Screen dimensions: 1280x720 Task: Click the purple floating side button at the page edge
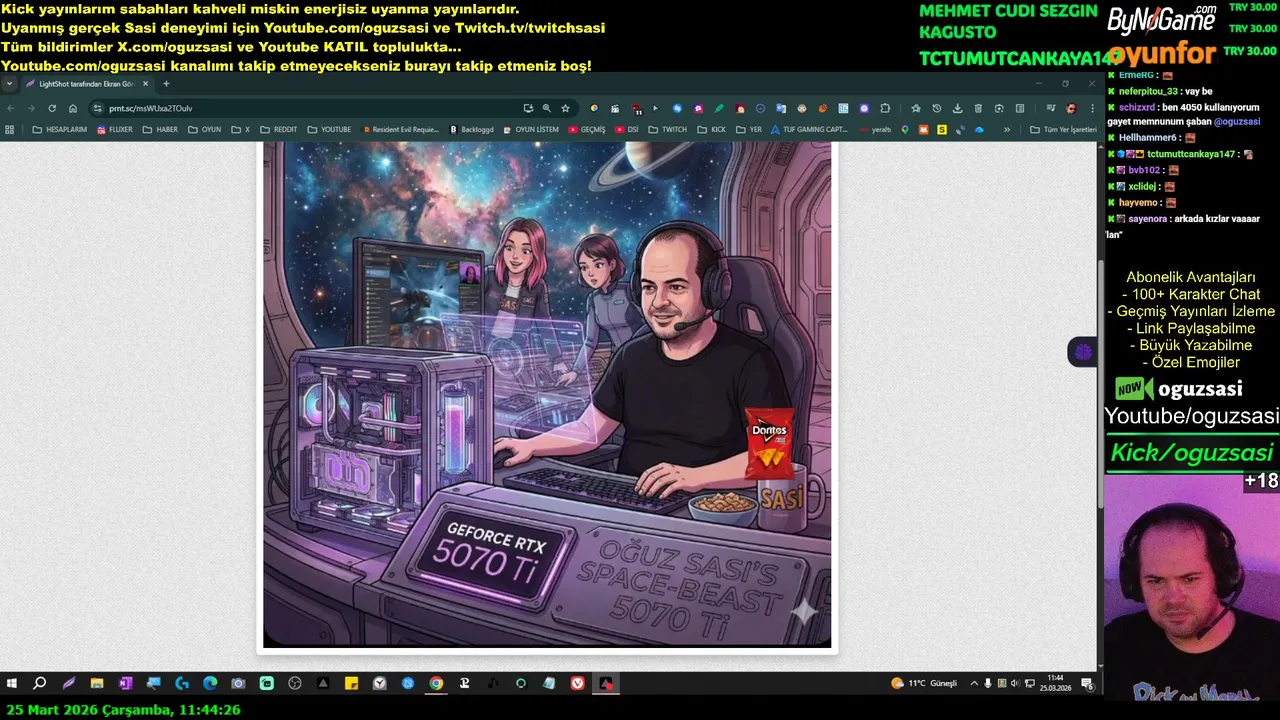pyautogui.click(x=1082, y=352)
